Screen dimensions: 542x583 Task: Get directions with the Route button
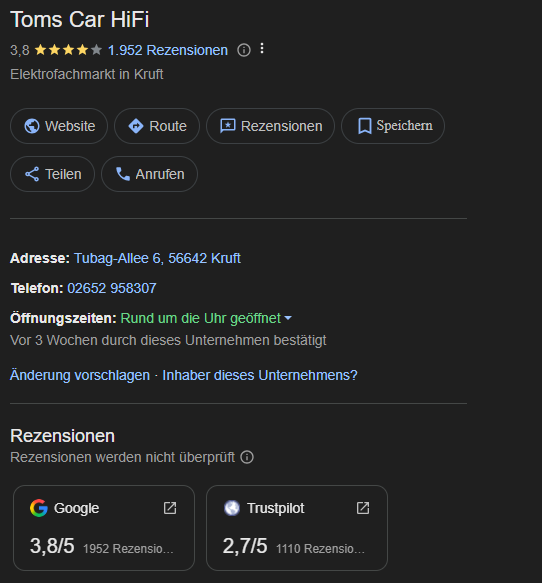157,126
